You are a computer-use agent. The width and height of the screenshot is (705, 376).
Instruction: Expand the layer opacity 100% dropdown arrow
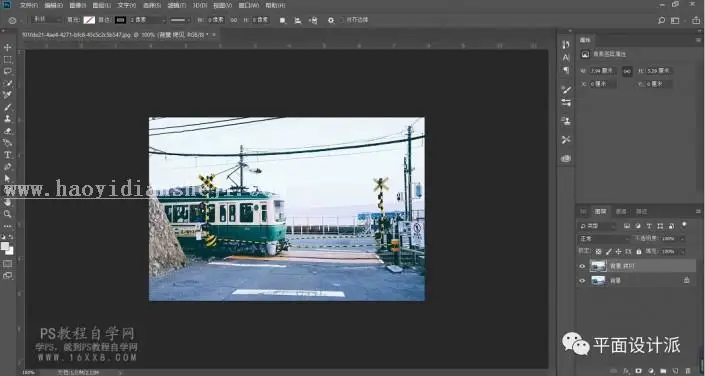click(682, 238)
